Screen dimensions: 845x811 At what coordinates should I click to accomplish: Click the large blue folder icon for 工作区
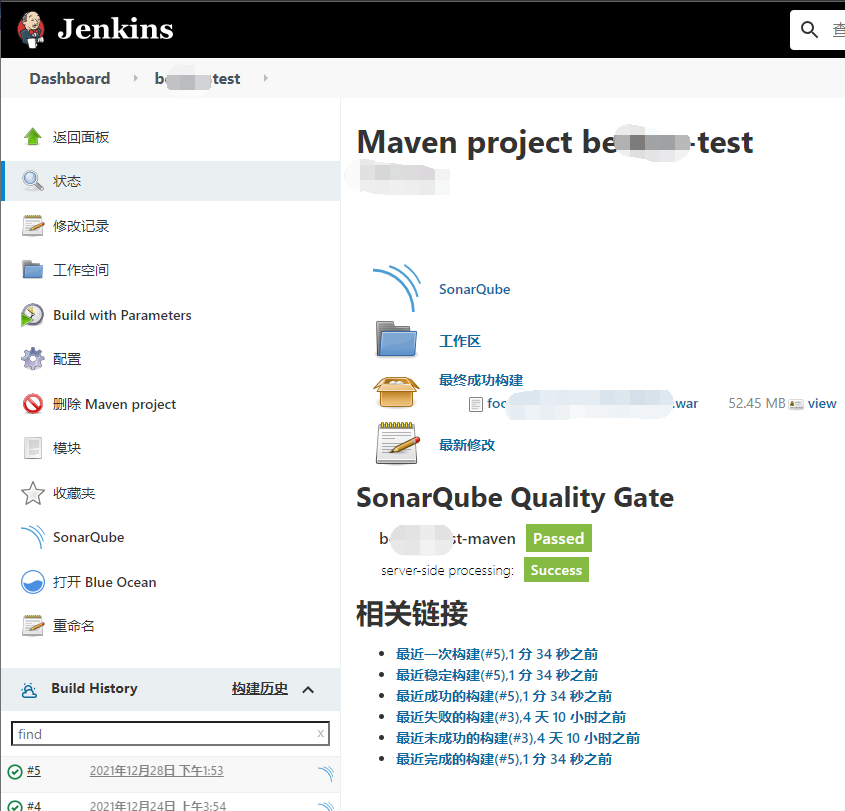coord(396,339)
